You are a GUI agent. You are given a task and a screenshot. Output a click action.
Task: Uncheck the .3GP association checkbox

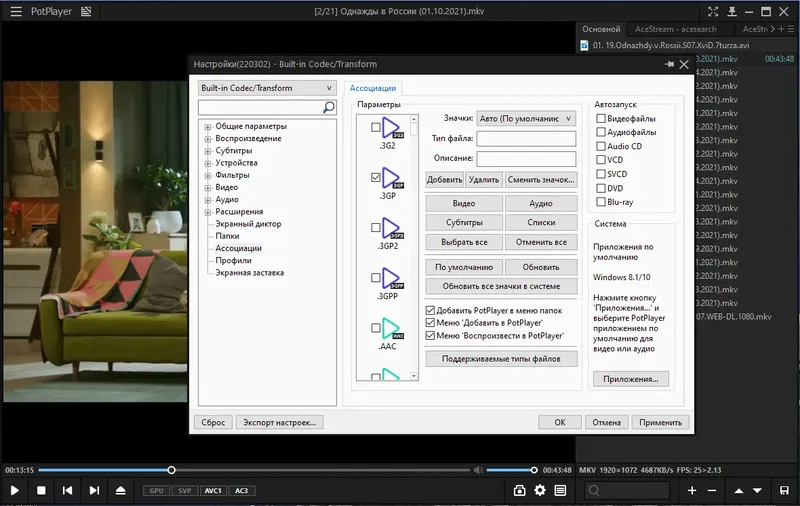[x=376, y=177]
